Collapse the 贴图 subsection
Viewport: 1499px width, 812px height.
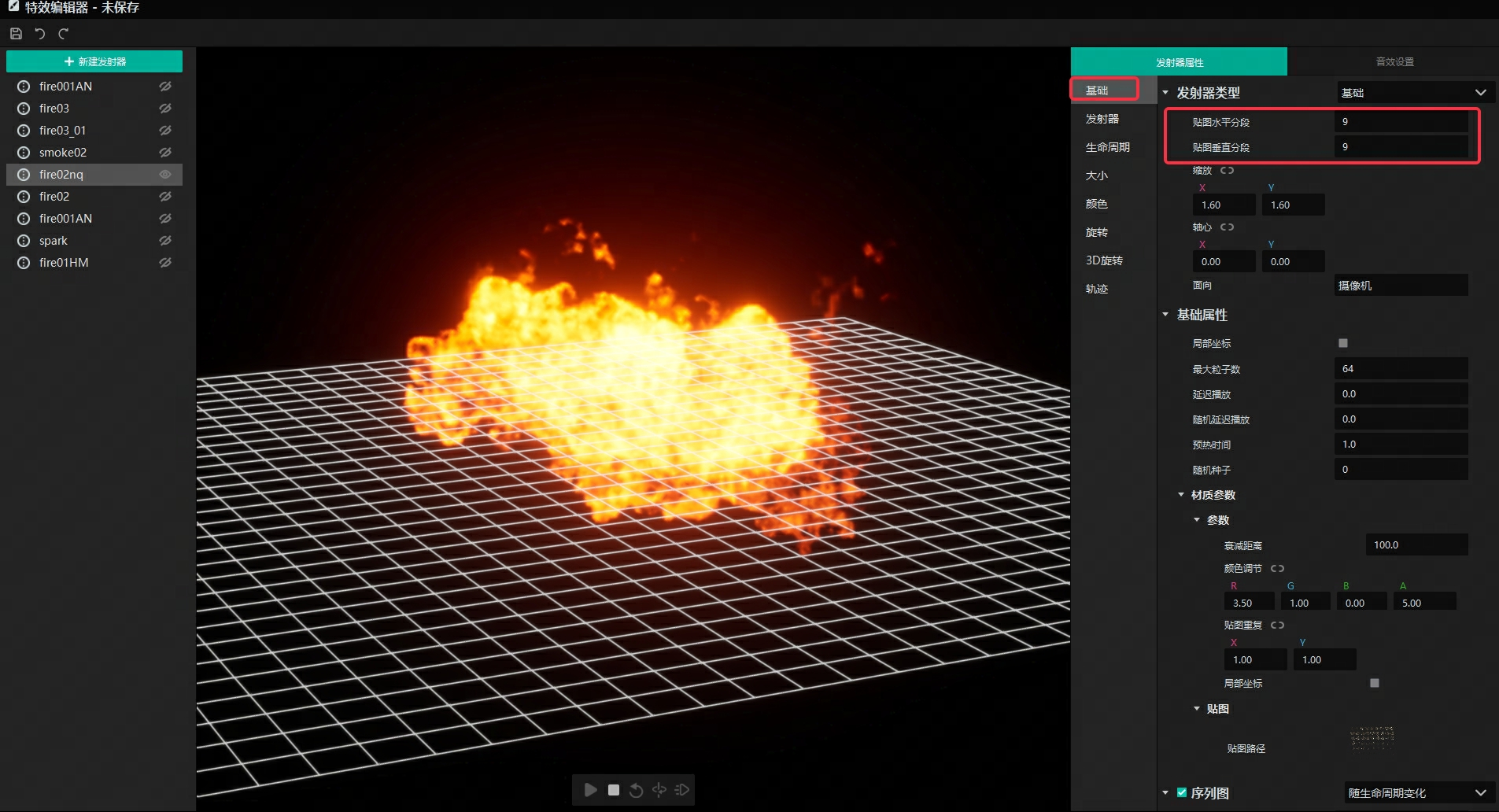[1197, 709]
